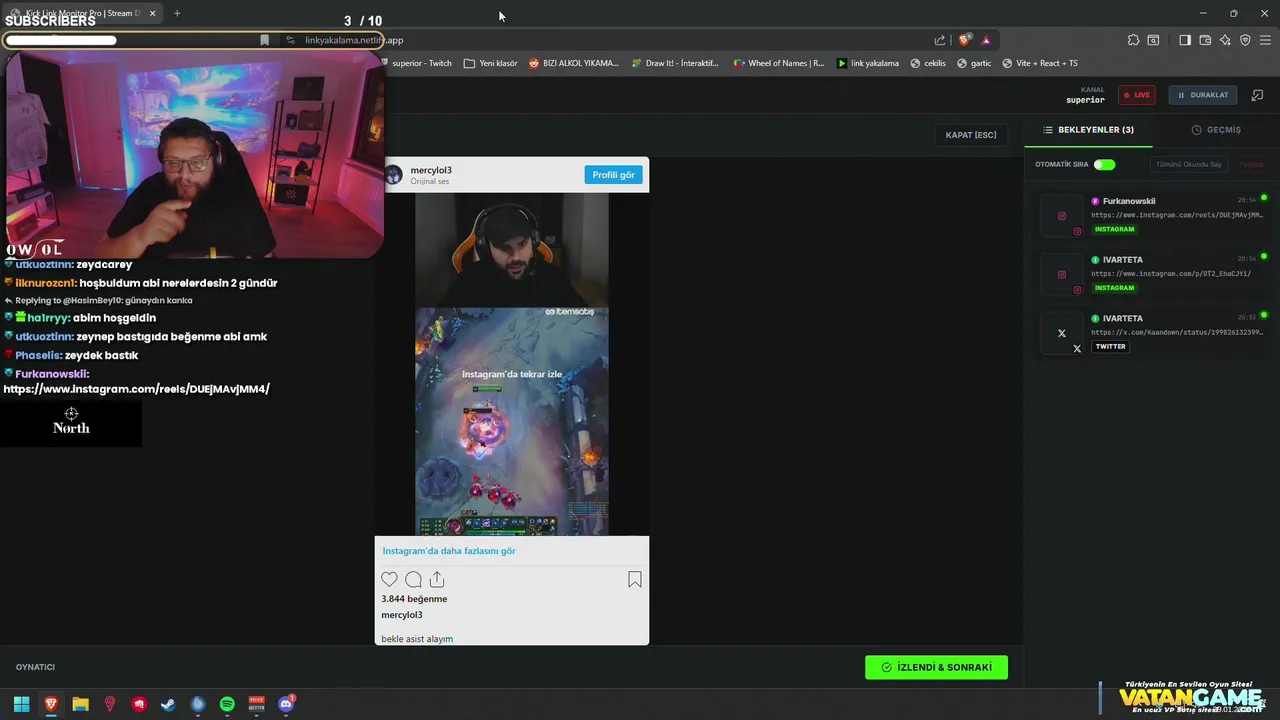This screenshot has height=720, width=1280.
Task: Open Instagram'da daha fazlasını gör link
Action: [449, 551]
